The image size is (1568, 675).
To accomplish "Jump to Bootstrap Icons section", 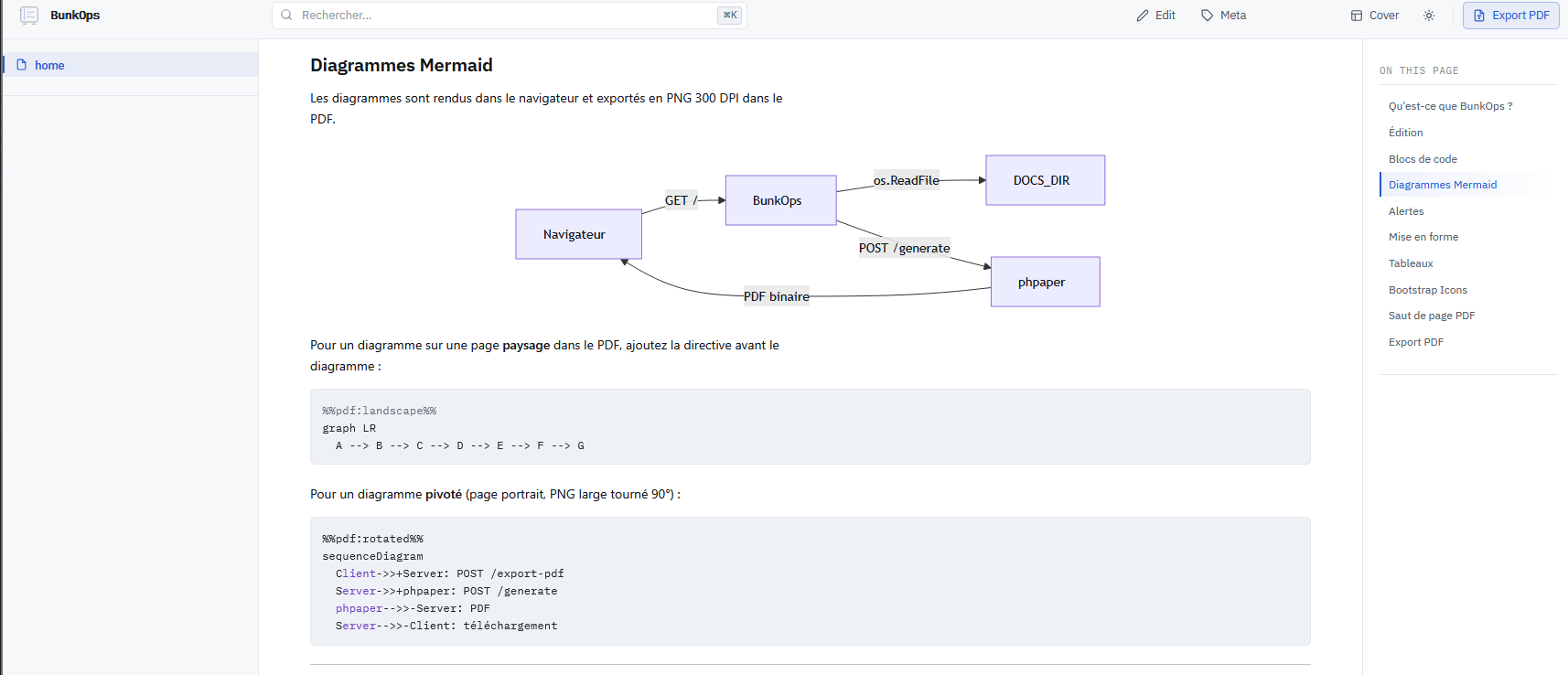I will pyautogui.click(x=1427, y=290).
